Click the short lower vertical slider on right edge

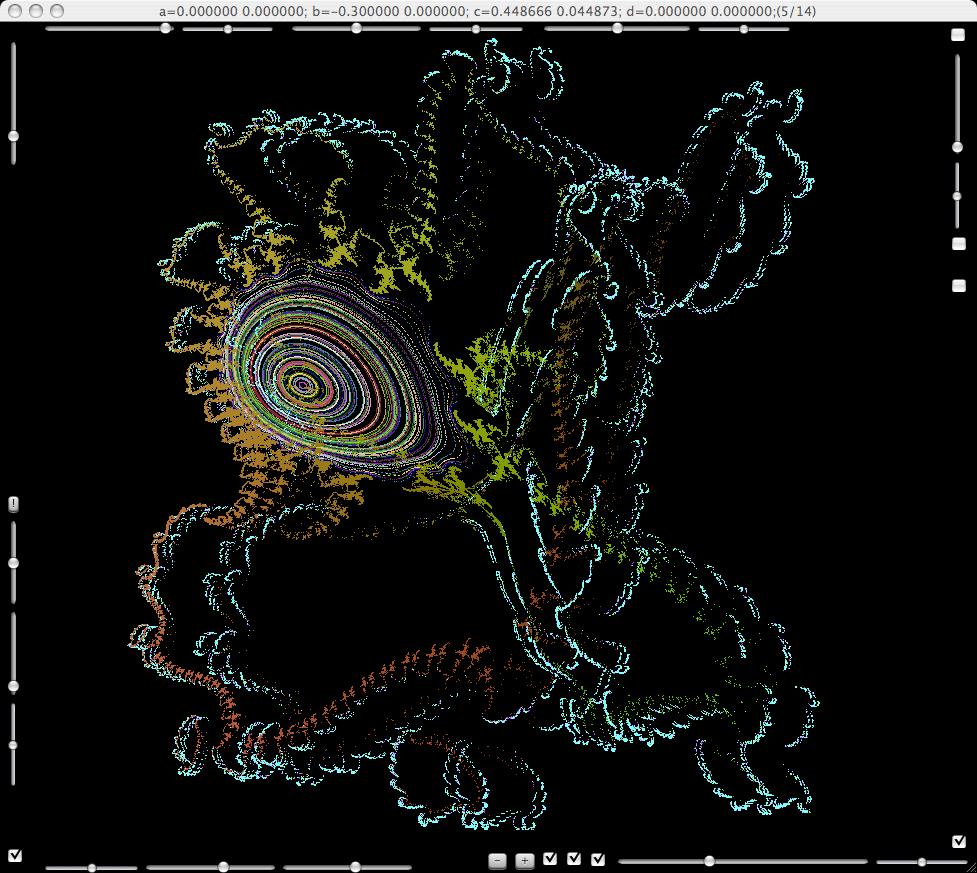pyautogui.click(x=958, y=196)
